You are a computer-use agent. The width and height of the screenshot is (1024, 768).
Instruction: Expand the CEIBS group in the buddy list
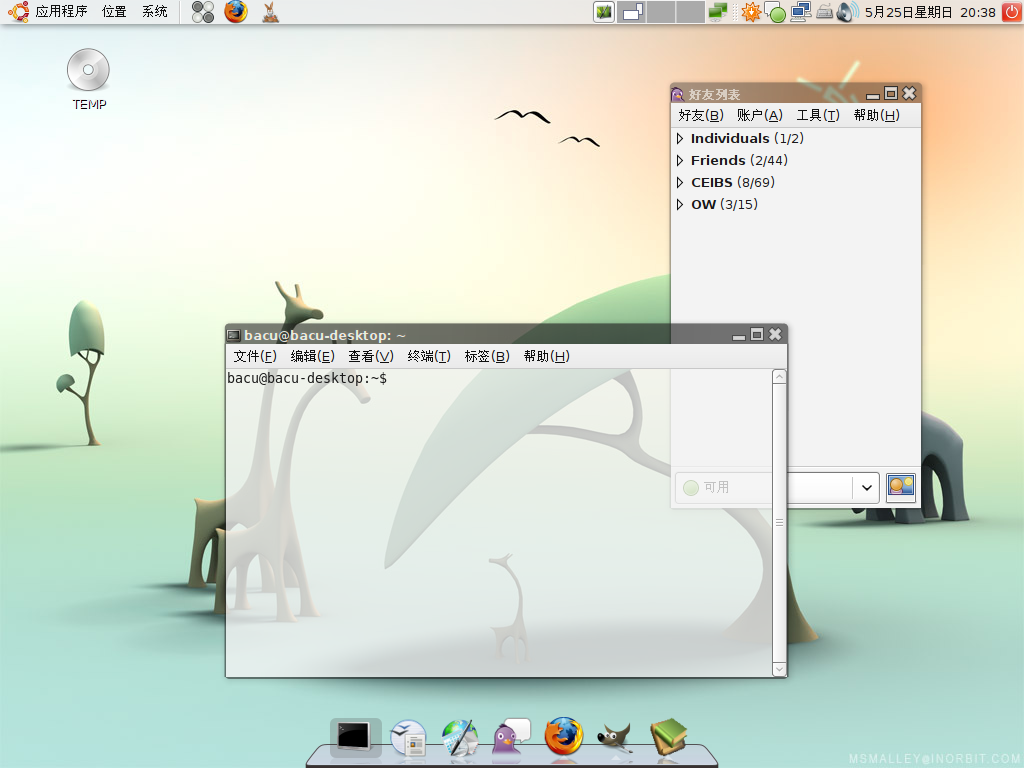(680, 183)
